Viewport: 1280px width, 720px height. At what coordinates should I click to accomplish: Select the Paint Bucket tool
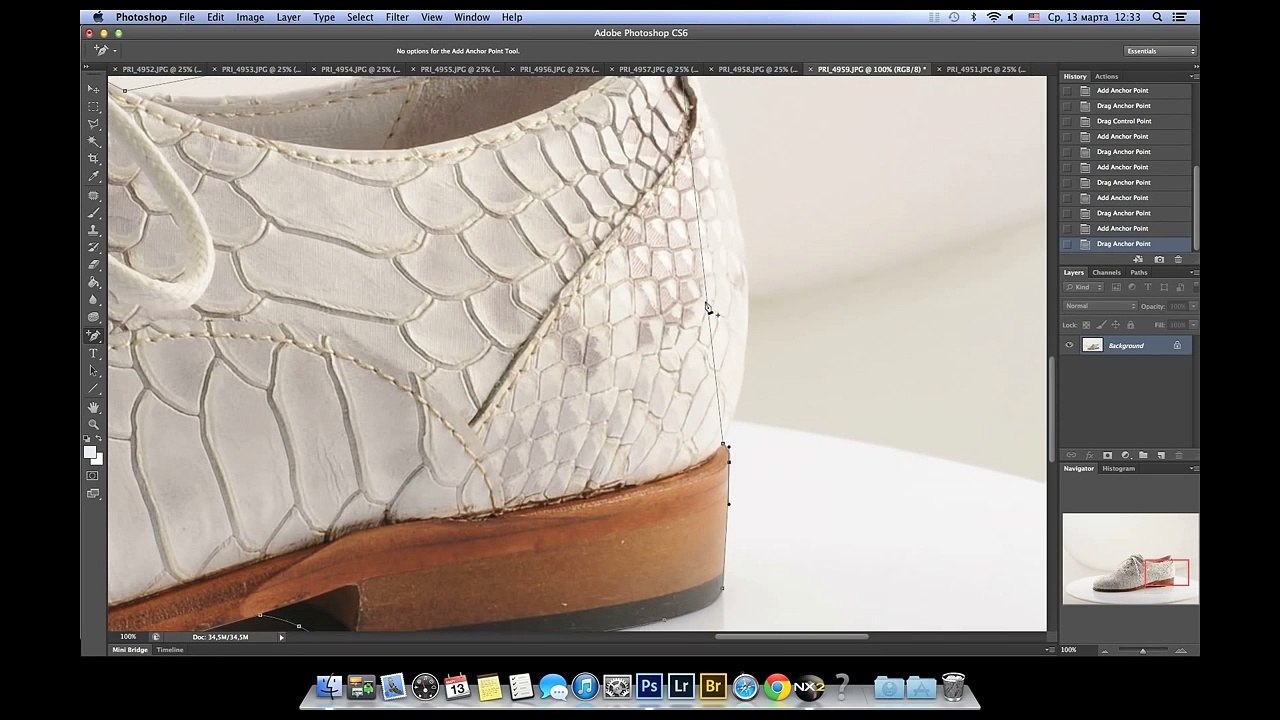94,282
